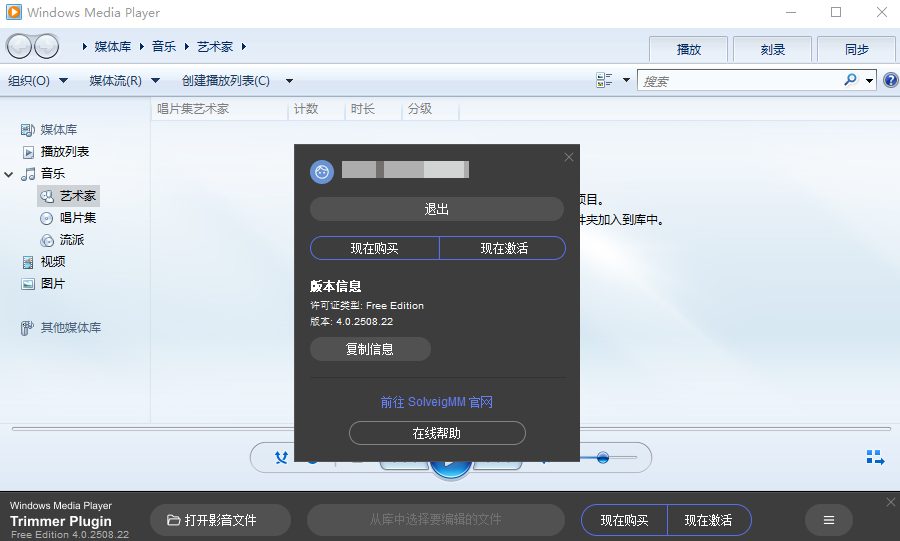Expand the search options dropdown arrow
The width and height of the screenshot is (900, 541).
[x=870, y=80]
